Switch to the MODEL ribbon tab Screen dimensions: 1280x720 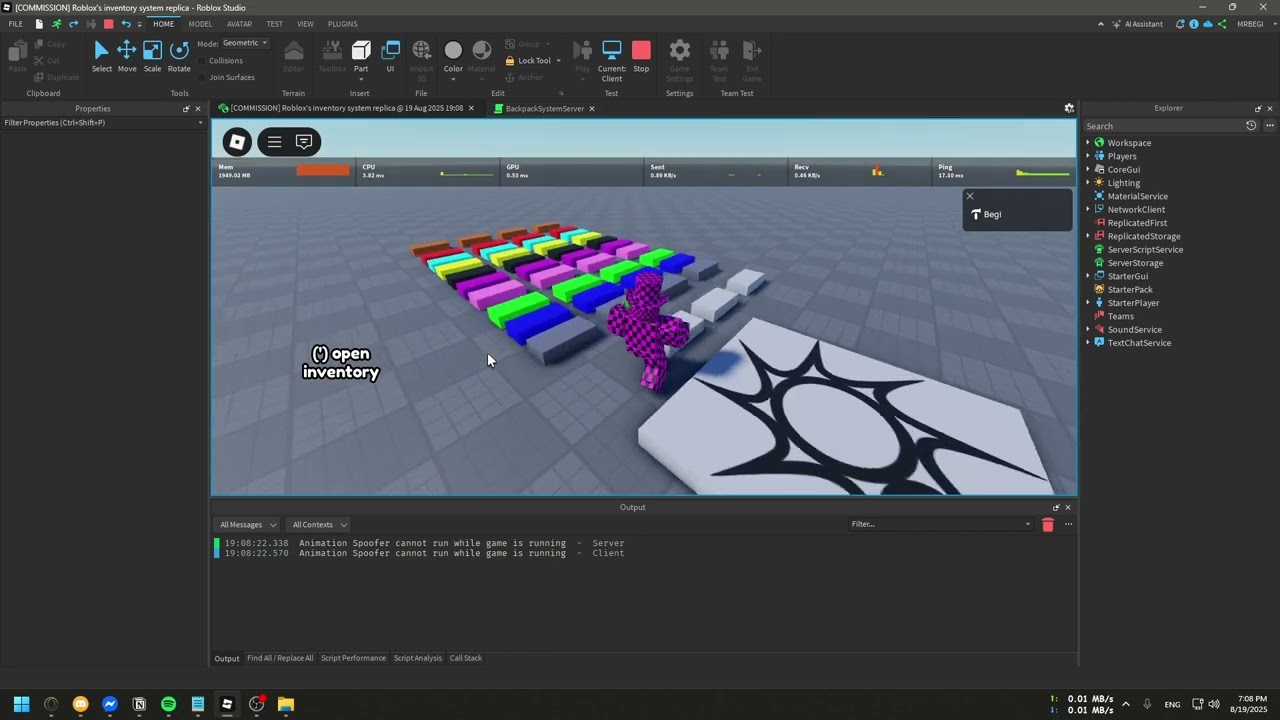click(200, 24)
